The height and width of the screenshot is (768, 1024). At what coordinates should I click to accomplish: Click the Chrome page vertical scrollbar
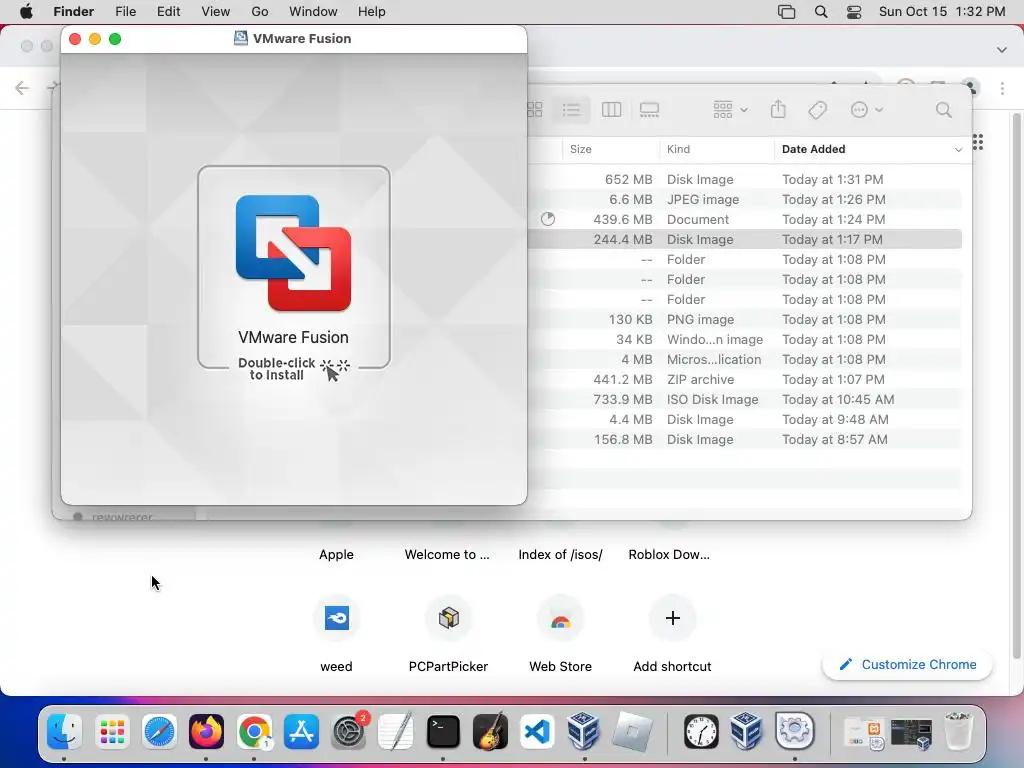1017,385
